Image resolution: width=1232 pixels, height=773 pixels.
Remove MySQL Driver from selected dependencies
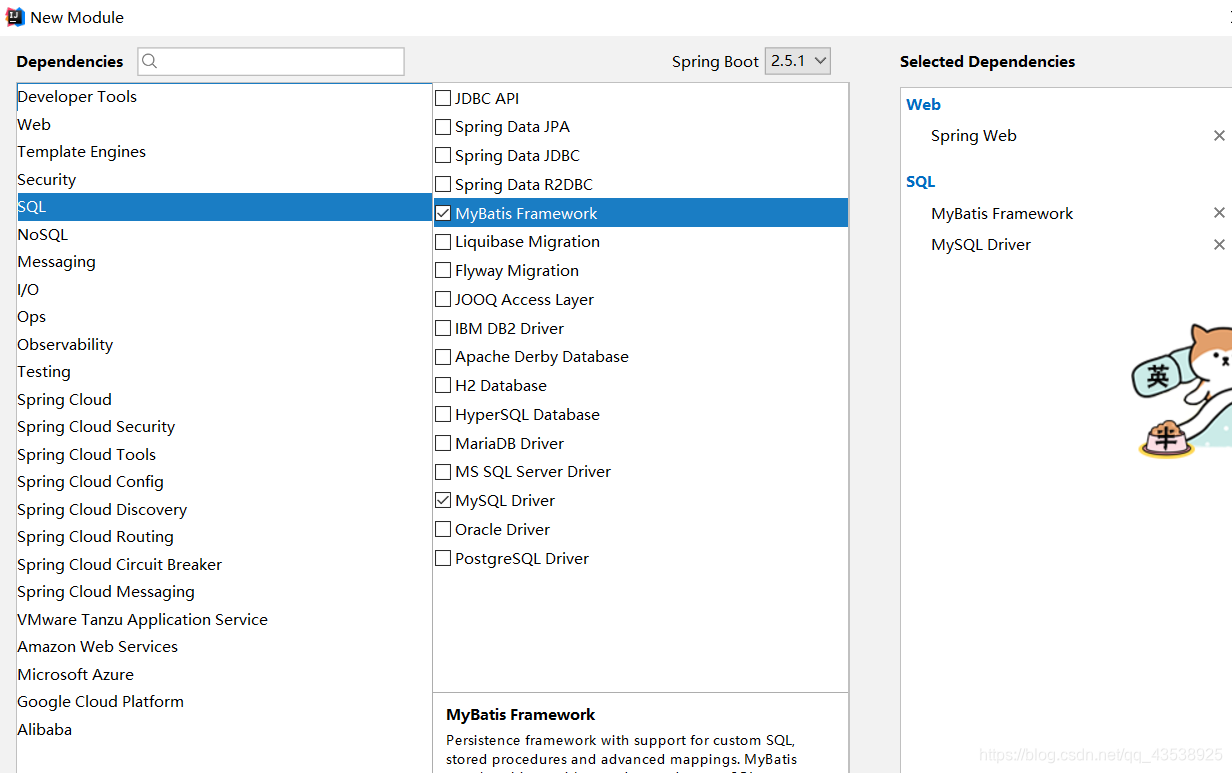tap(1219, 245)
